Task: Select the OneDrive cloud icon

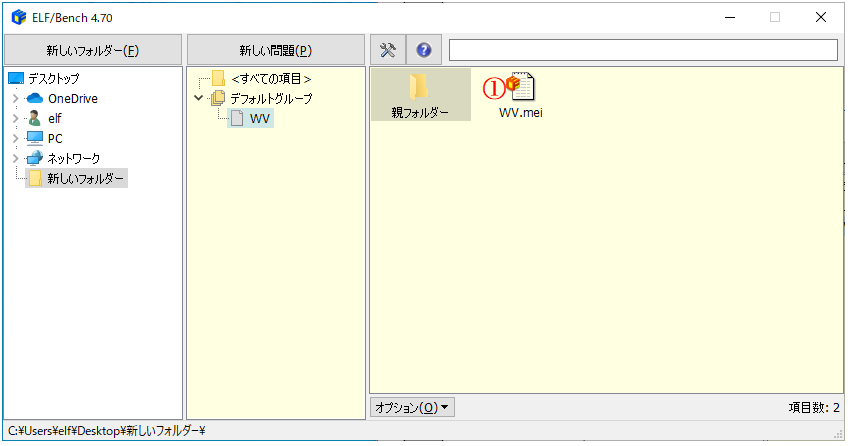Action: coord(34,98)
